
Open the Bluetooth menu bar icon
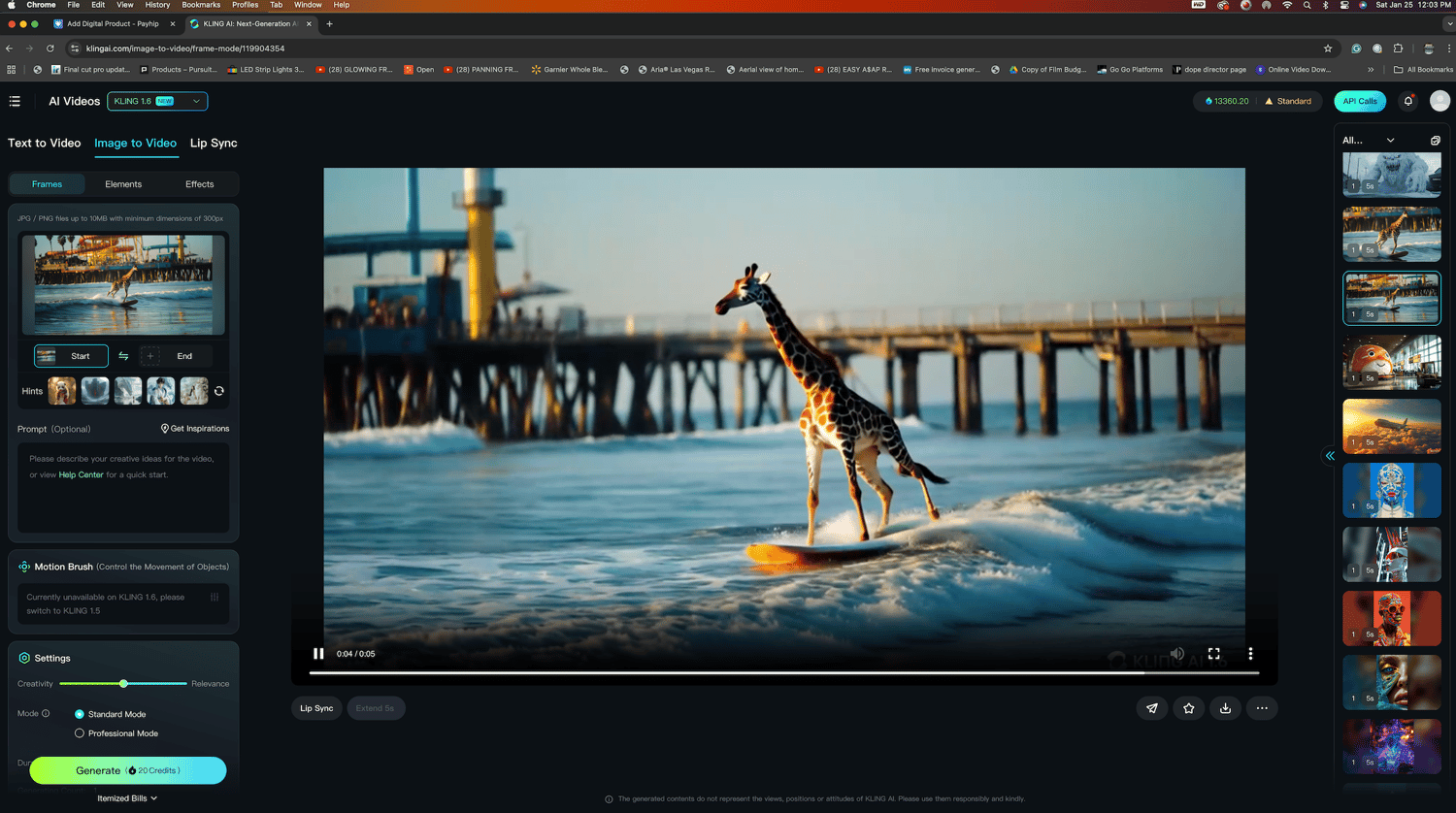[x=1325, y=5]
